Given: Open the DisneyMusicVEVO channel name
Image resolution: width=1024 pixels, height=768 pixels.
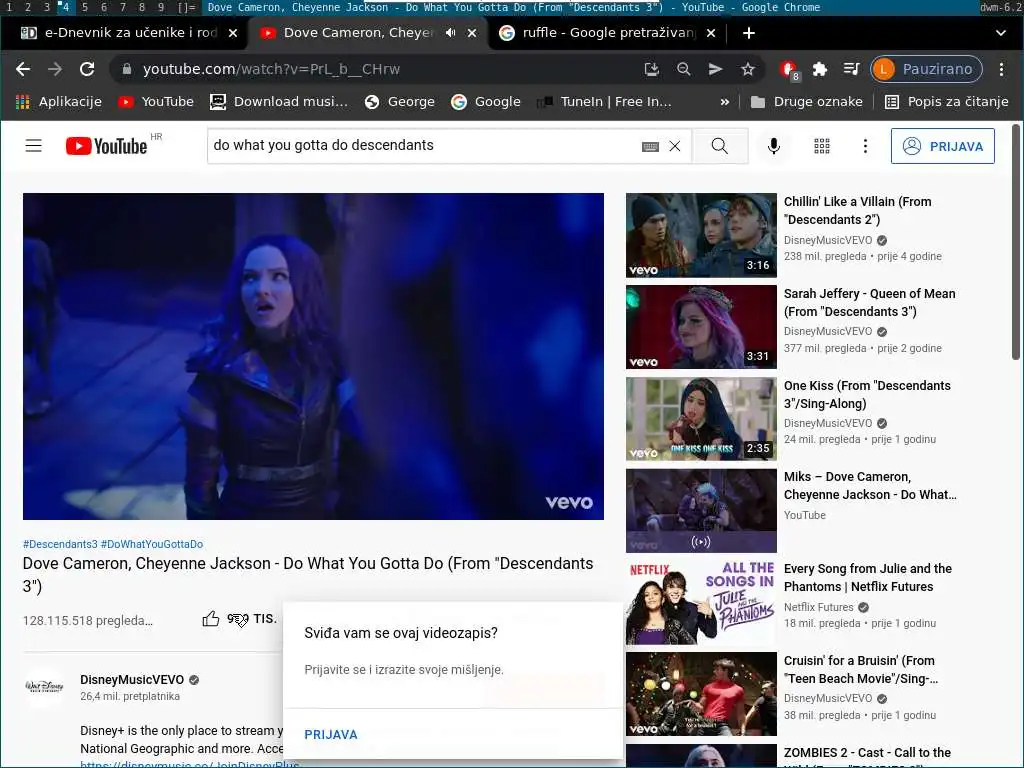Looking at the screenshot, I should tap(132, 679).
